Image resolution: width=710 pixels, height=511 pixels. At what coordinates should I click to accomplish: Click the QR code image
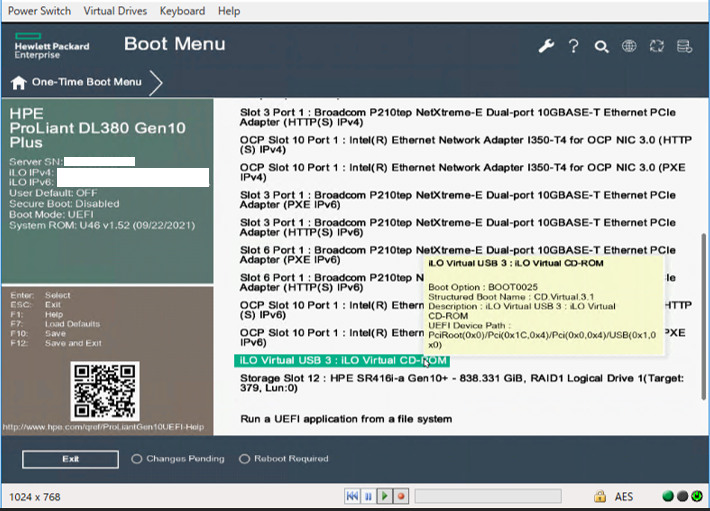pyautogui.click(x=105, y=391)
